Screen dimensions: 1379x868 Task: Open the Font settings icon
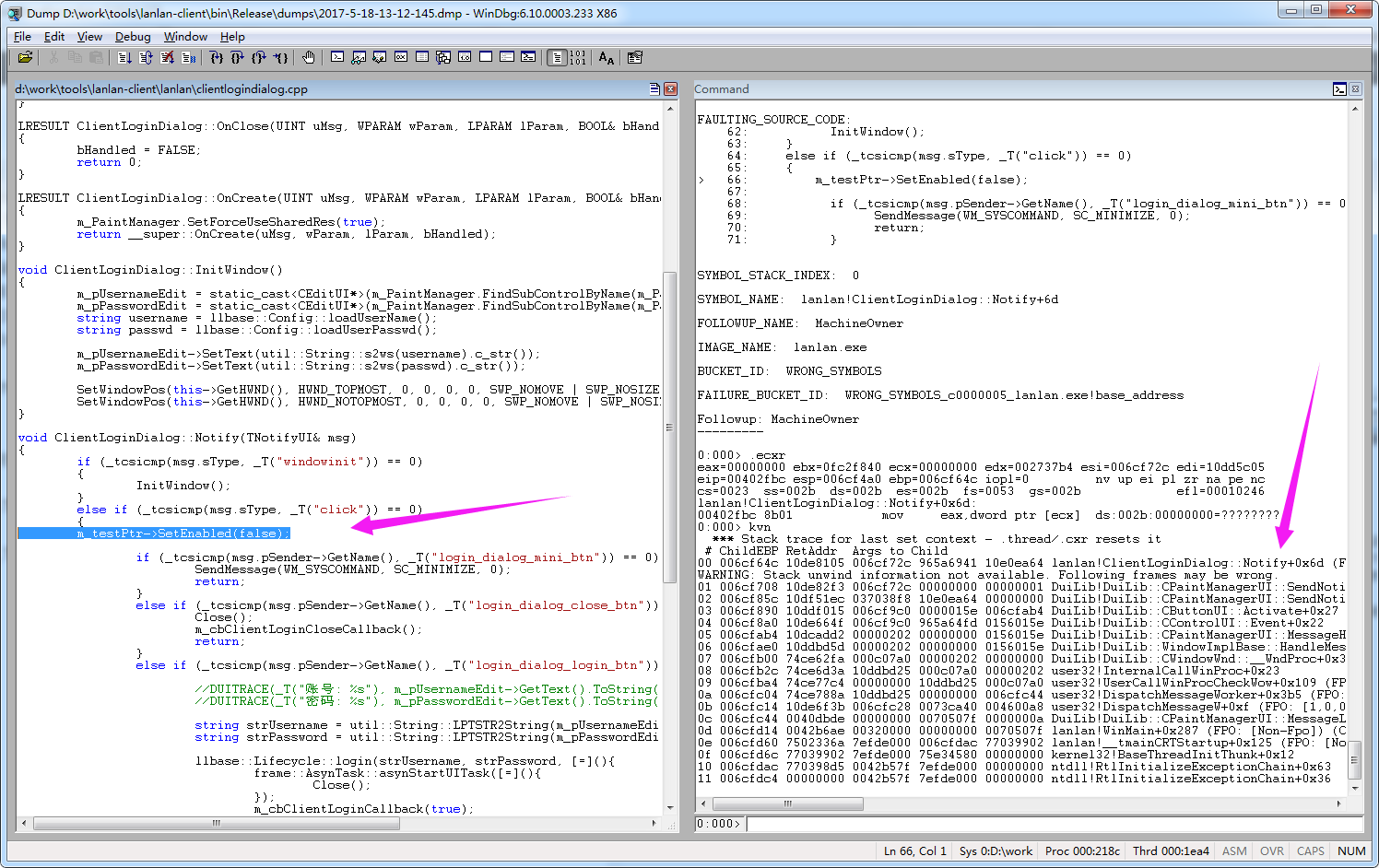tap(606, 57)
